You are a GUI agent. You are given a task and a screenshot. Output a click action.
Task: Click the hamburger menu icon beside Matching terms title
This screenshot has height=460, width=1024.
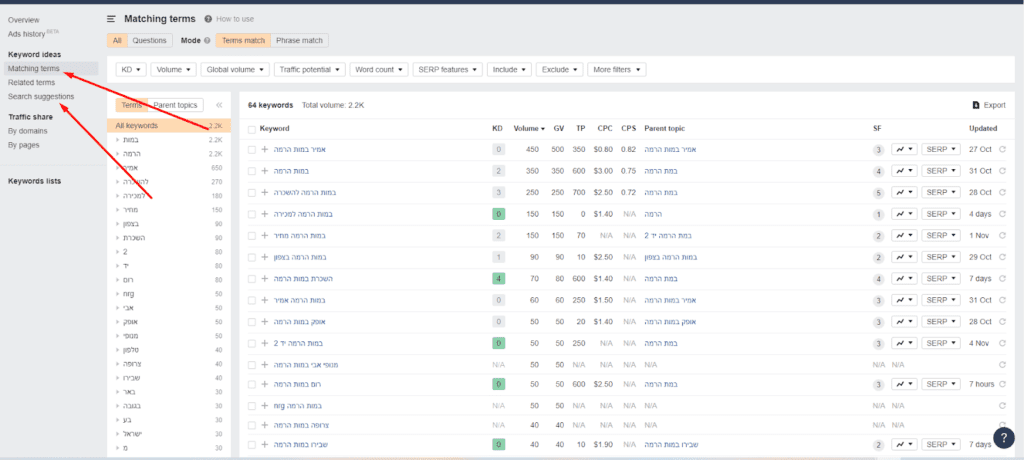coord(111,19)
